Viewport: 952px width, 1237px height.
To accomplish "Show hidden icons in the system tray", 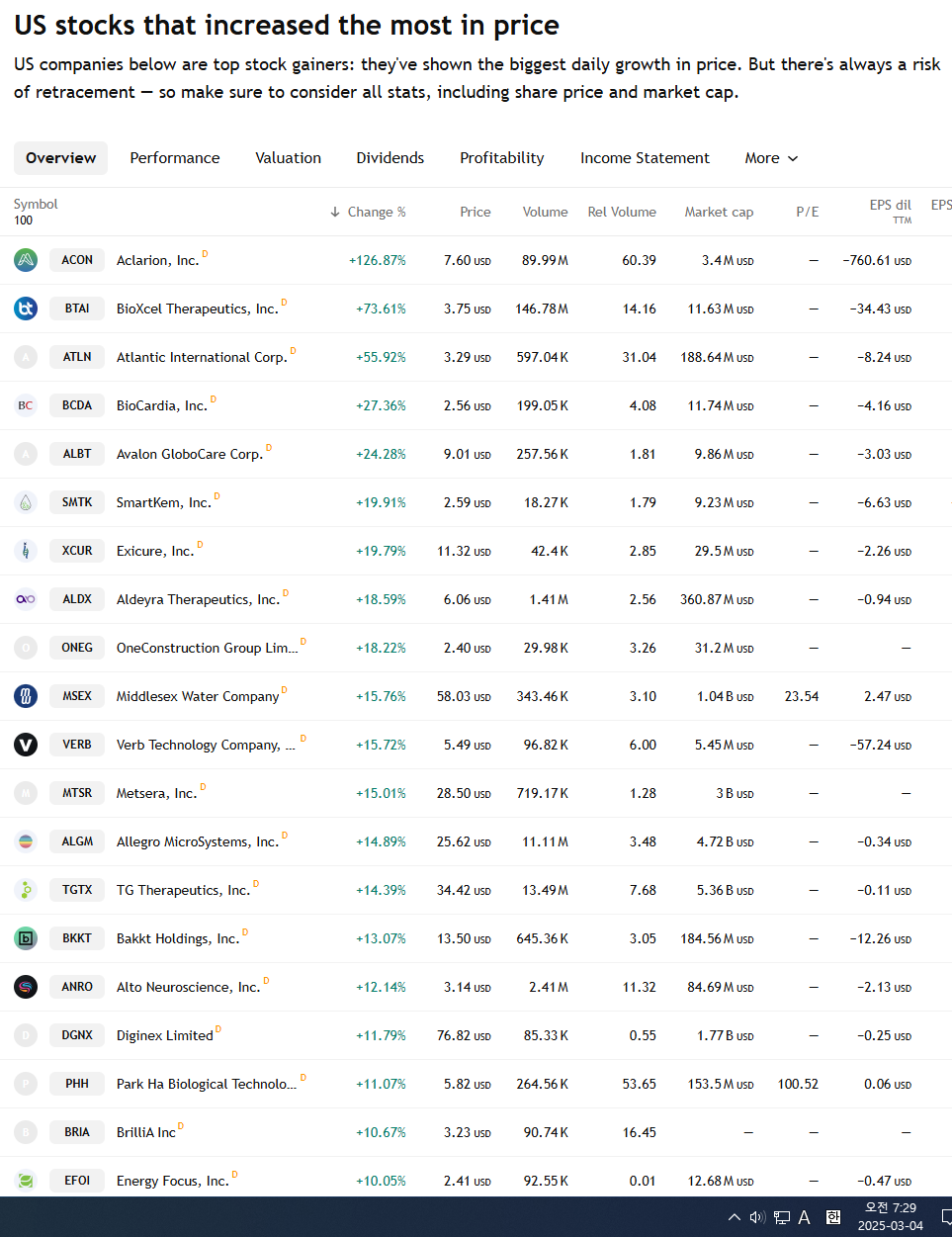I will point(734,1217).
